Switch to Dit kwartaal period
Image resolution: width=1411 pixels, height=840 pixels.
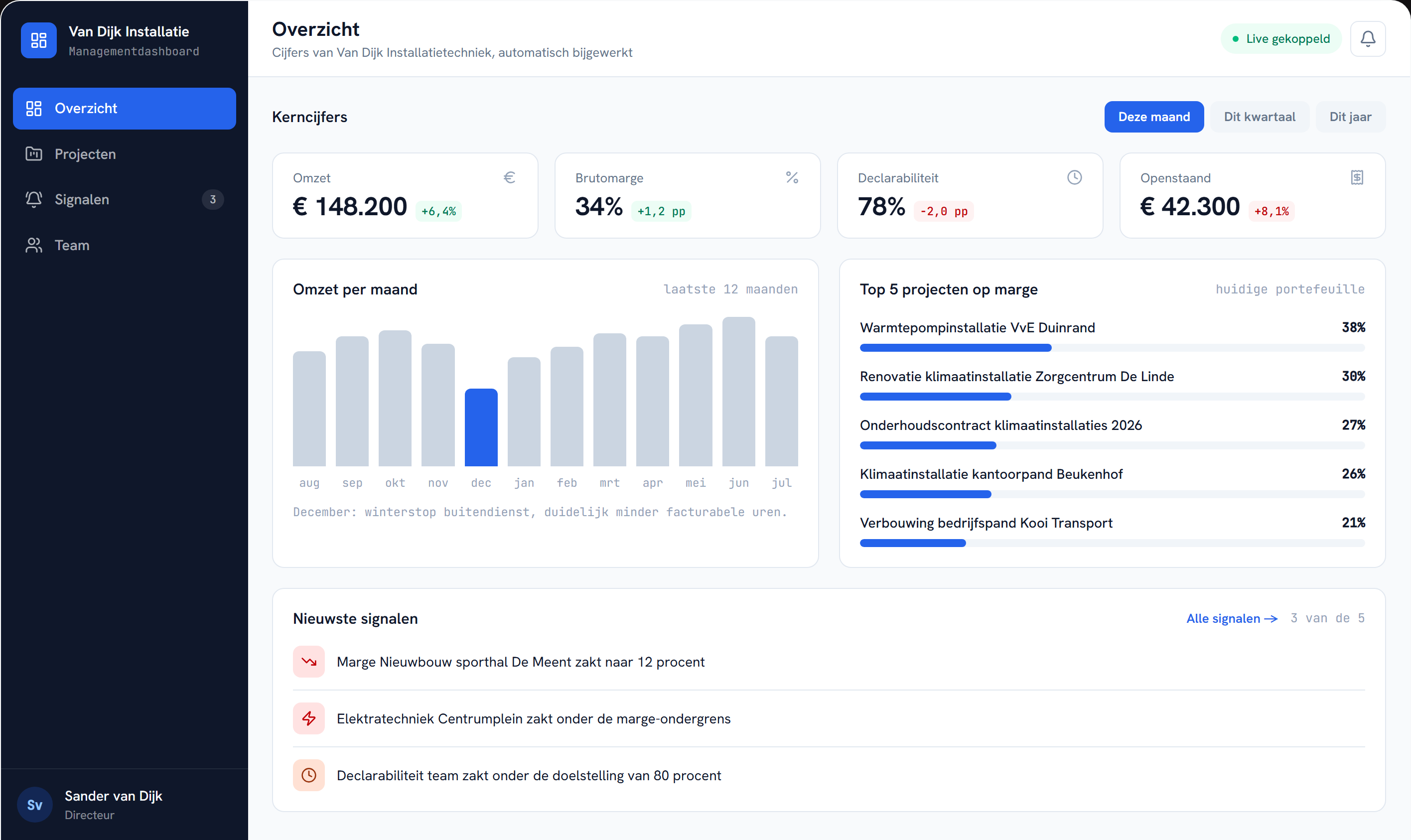point(1260,117)
